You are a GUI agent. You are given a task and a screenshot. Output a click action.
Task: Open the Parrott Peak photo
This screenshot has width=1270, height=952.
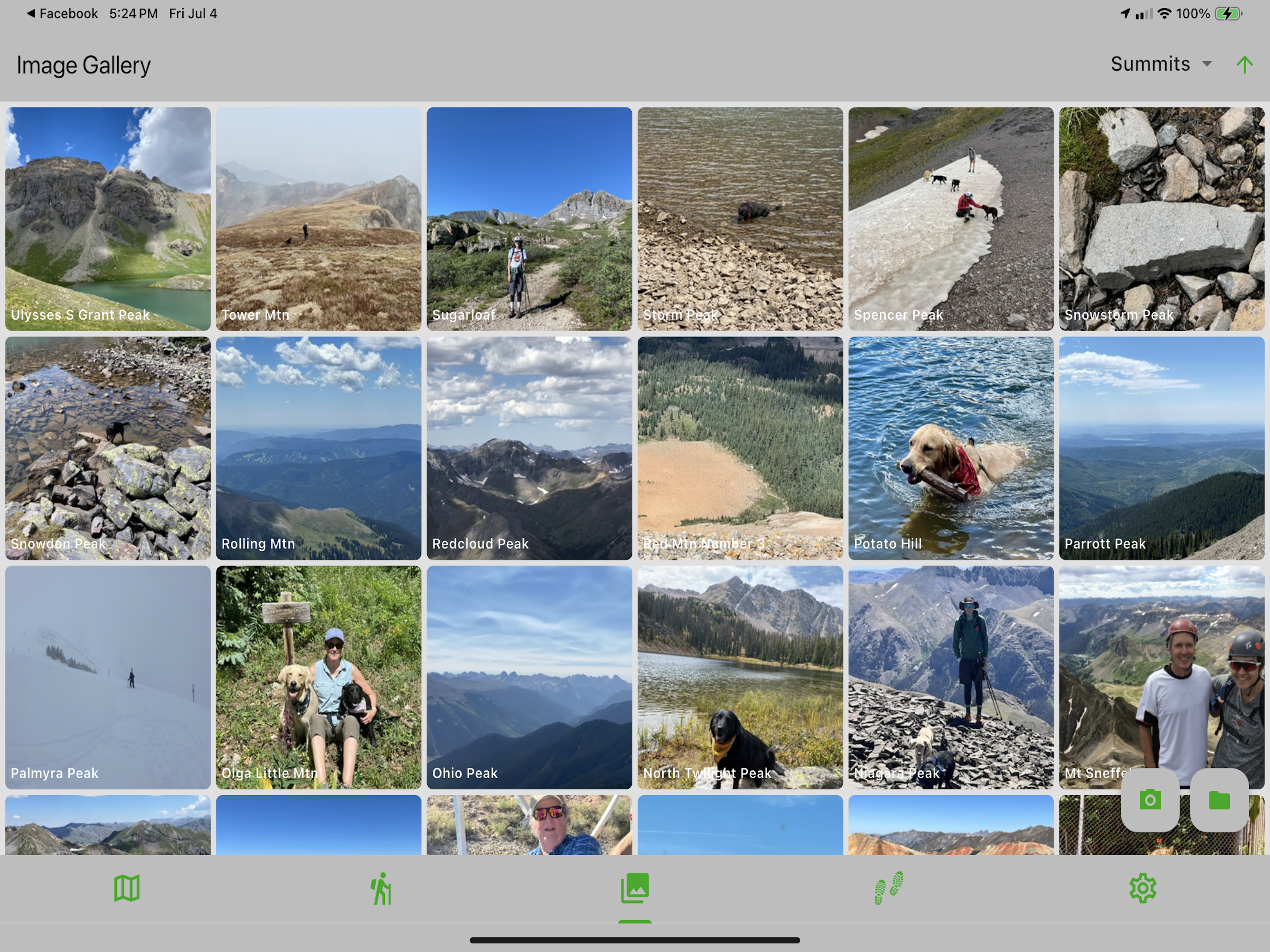1162,448
